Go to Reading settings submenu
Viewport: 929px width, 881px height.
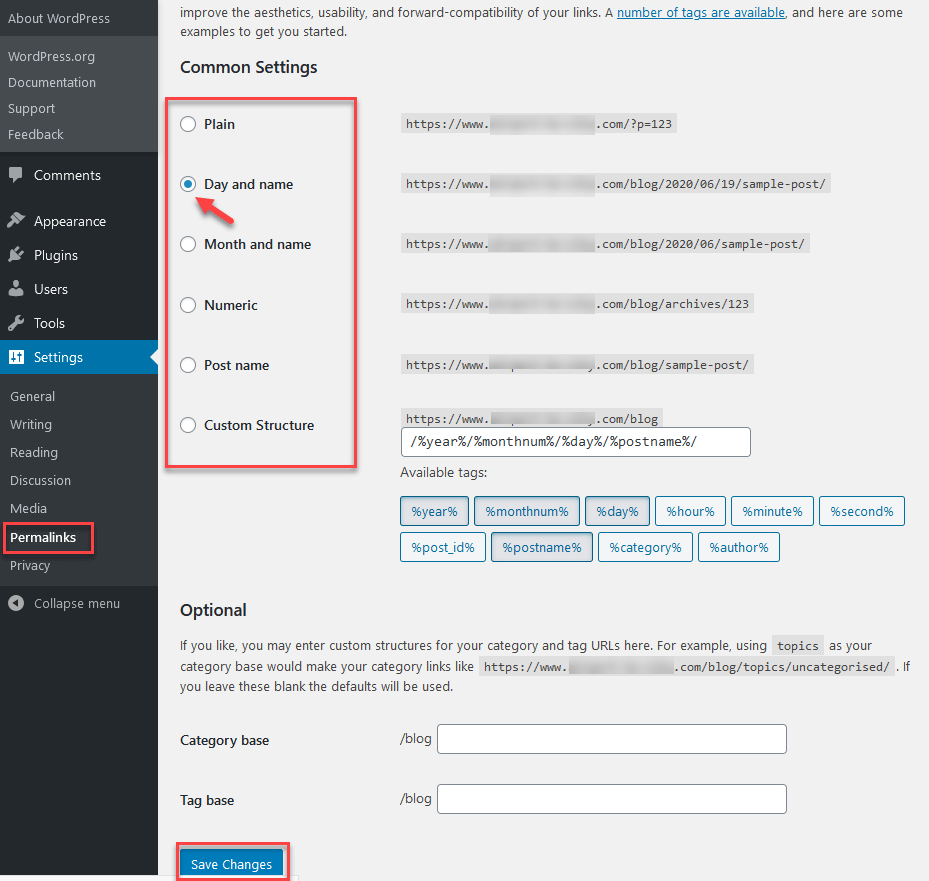point(34,453)
